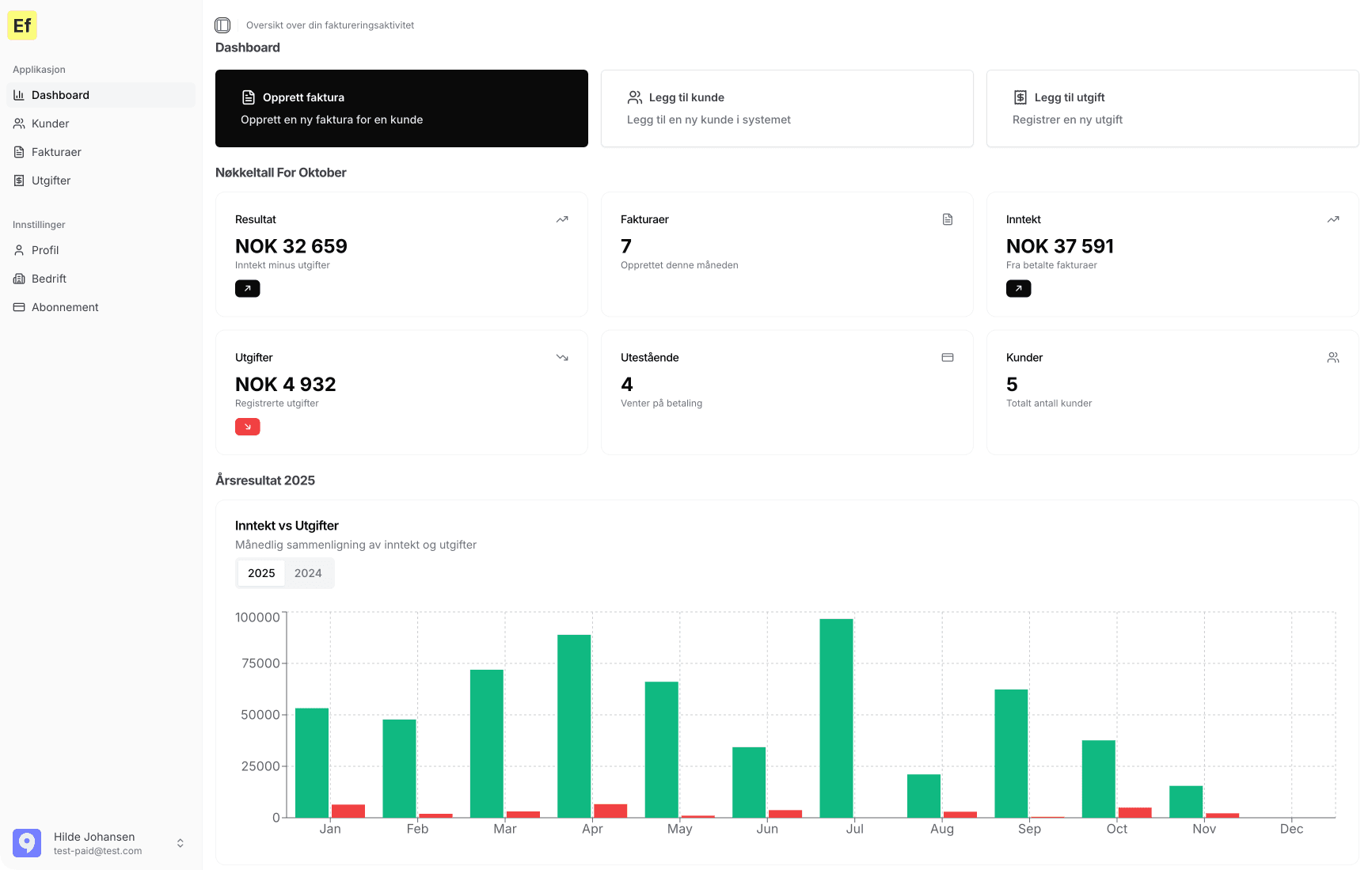Select the 2025 chart tab
Screen dimensions: 1372x870
click(x=261, y=573)
